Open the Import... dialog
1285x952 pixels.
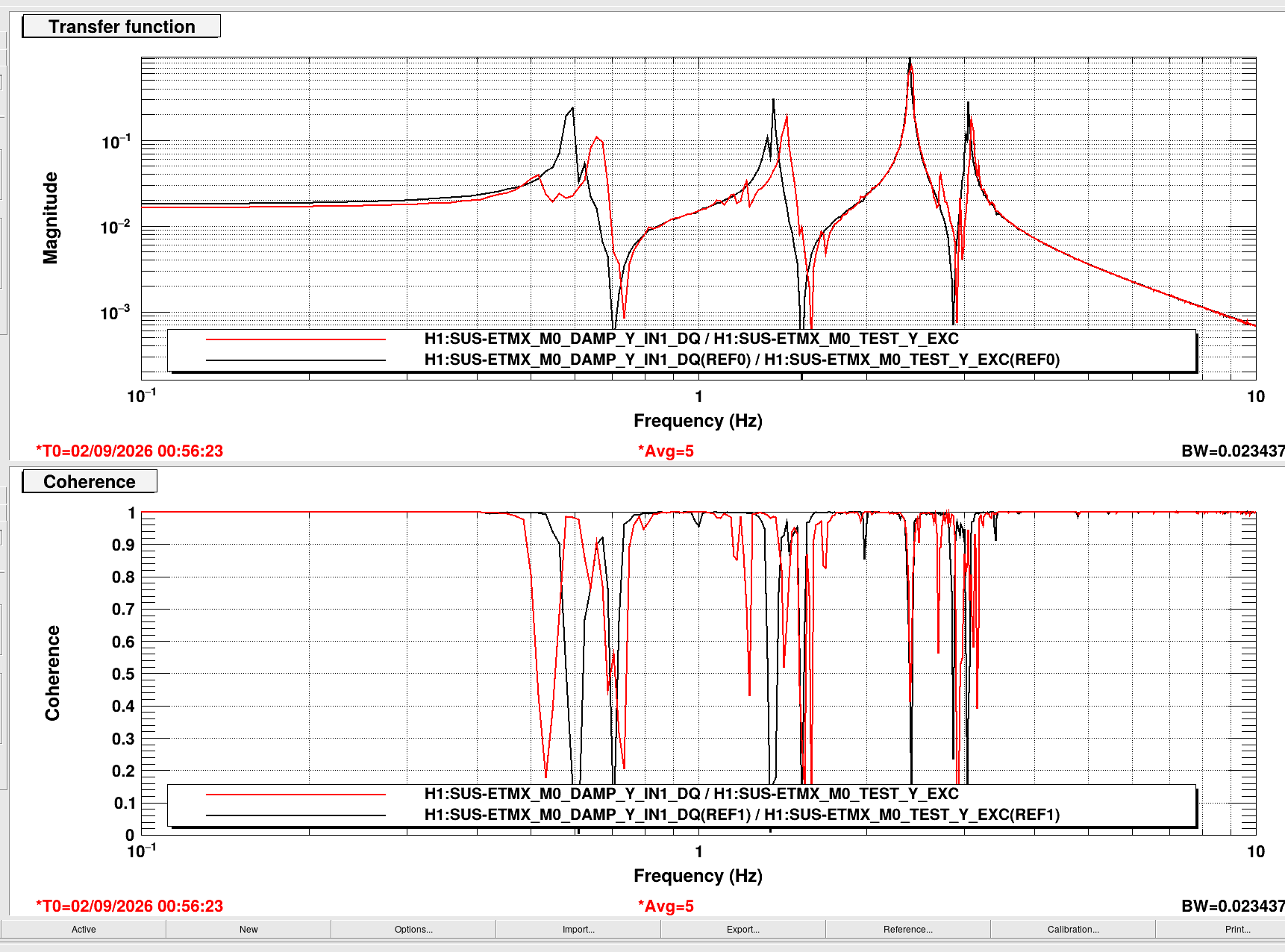click(x=578, y=929)
